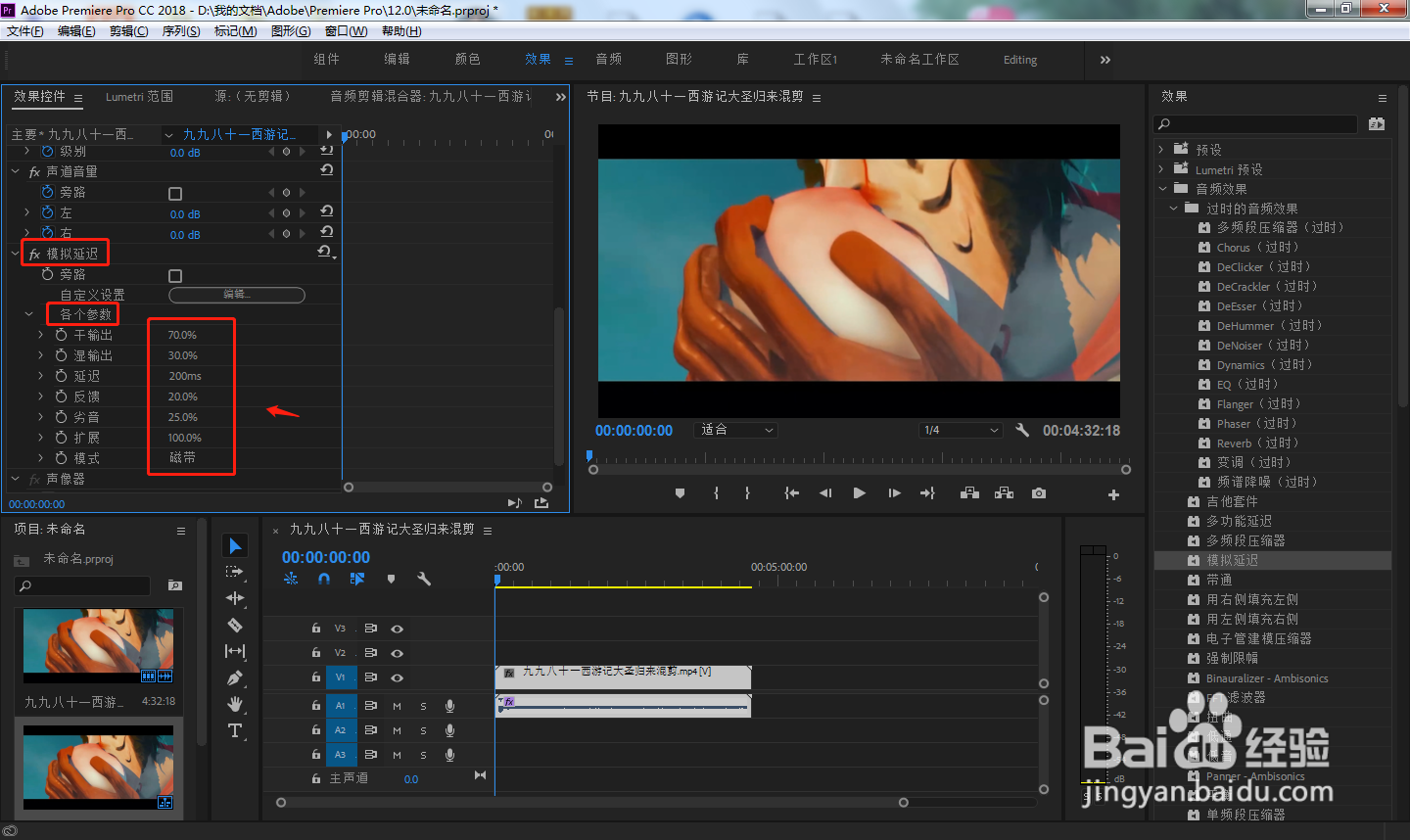
Task: Switch to the 颜色 workspace
Action: 467,60
